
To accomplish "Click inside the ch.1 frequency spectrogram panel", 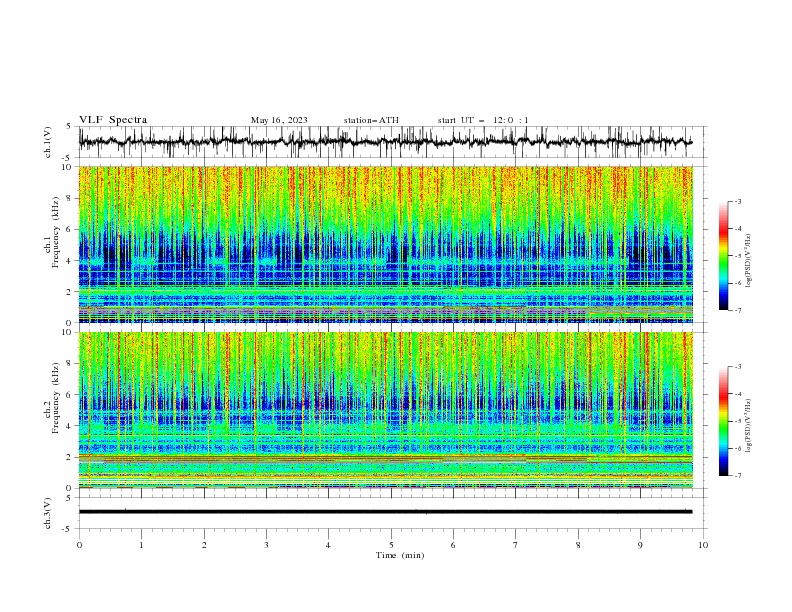I will click(386, 244).
